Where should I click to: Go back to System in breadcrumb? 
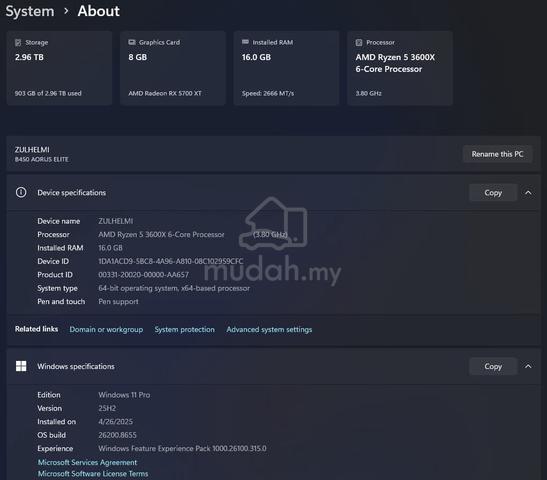(30, 11)
